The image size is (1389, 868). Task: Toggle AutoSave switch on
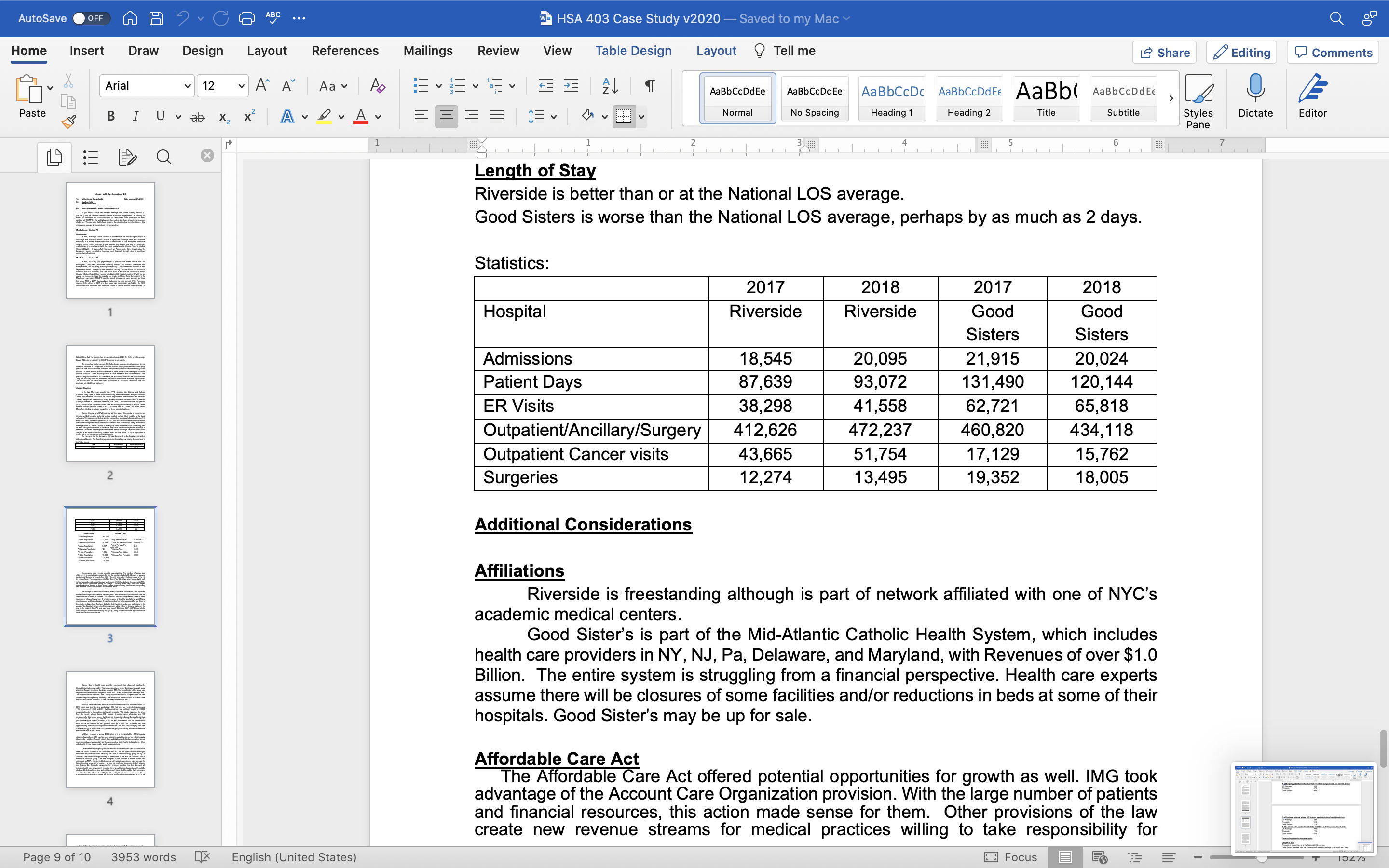pyautogui.click(x=91, y=18)
